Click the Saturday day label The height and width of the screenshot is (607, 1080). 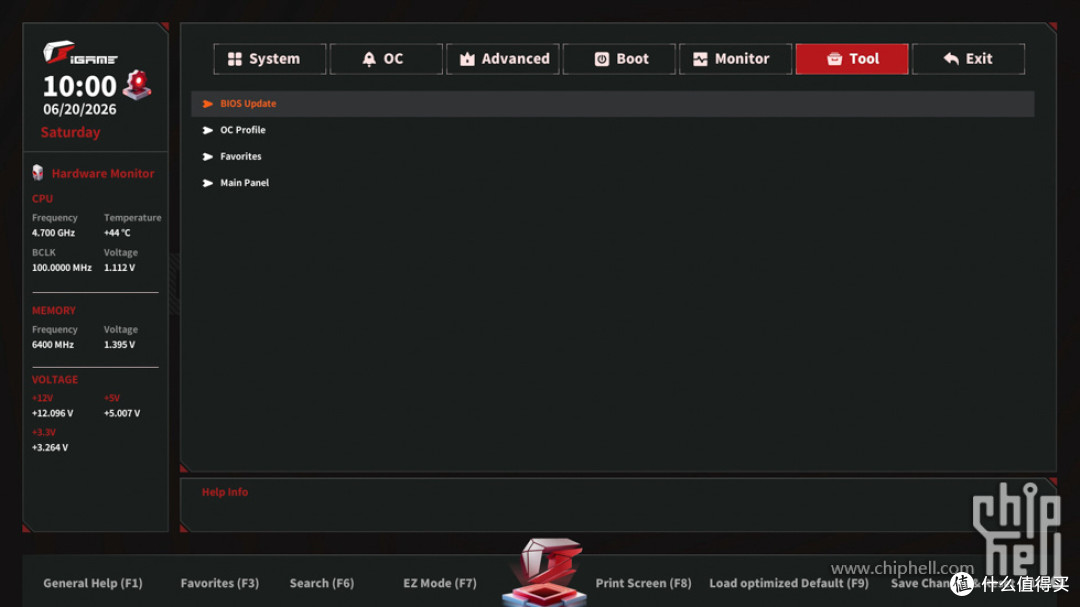(70, 132)
